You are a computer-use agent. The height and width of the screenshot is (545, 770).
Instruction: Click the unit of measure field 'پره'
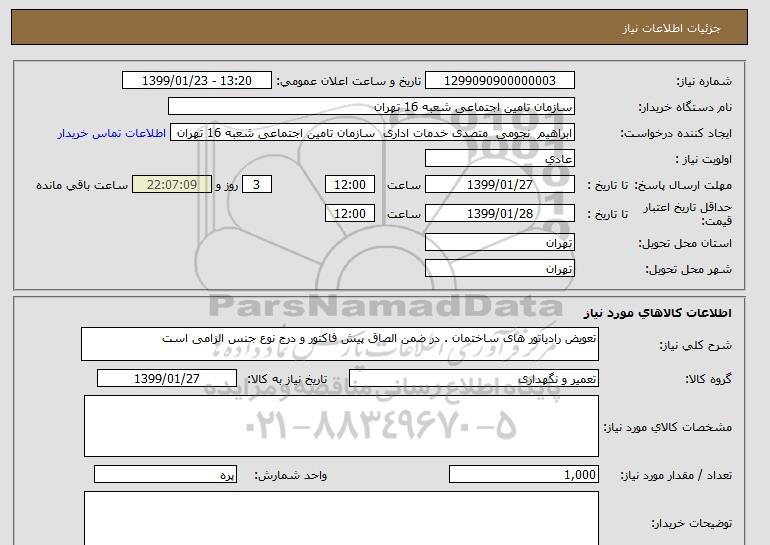click(165, 475)
